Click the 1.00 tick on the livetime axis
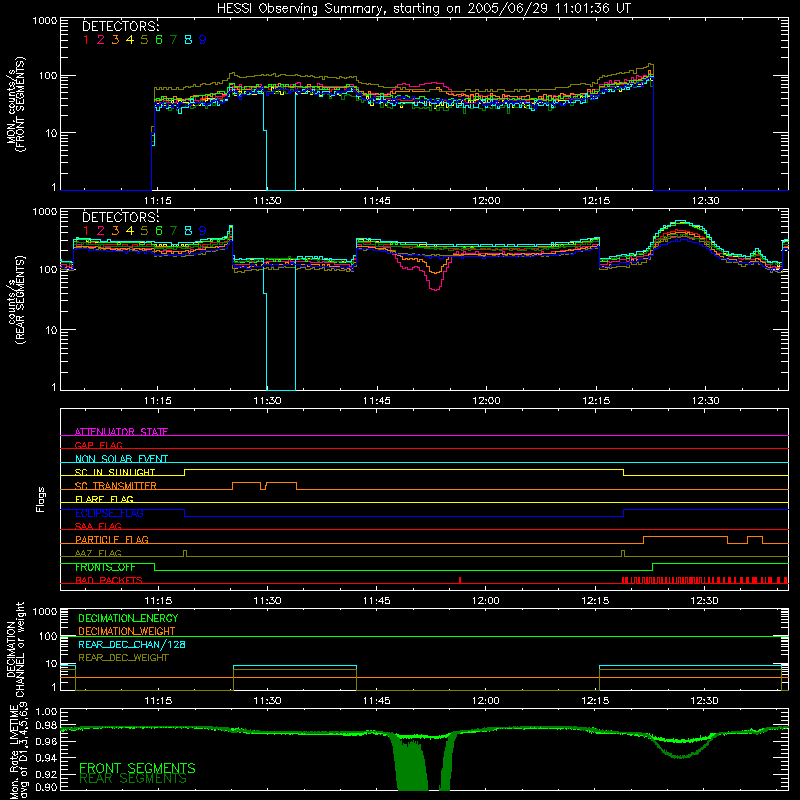Viewport: 800px width, 800px height. (x=46, y=711)
